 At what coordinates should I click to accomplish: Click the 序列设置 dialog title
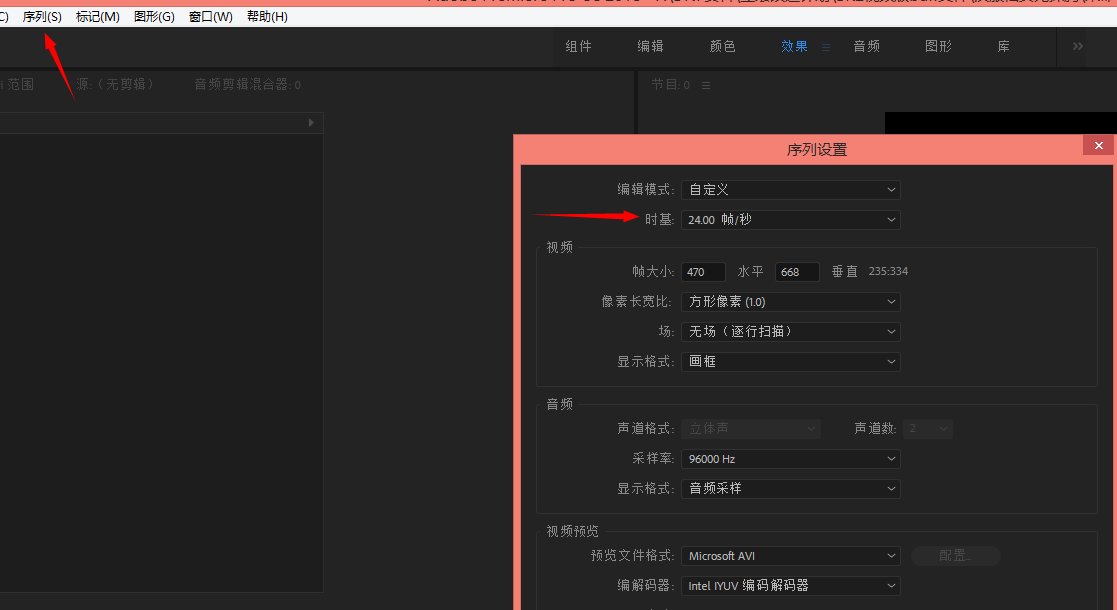pyautogui.click(x=816, y=150)
